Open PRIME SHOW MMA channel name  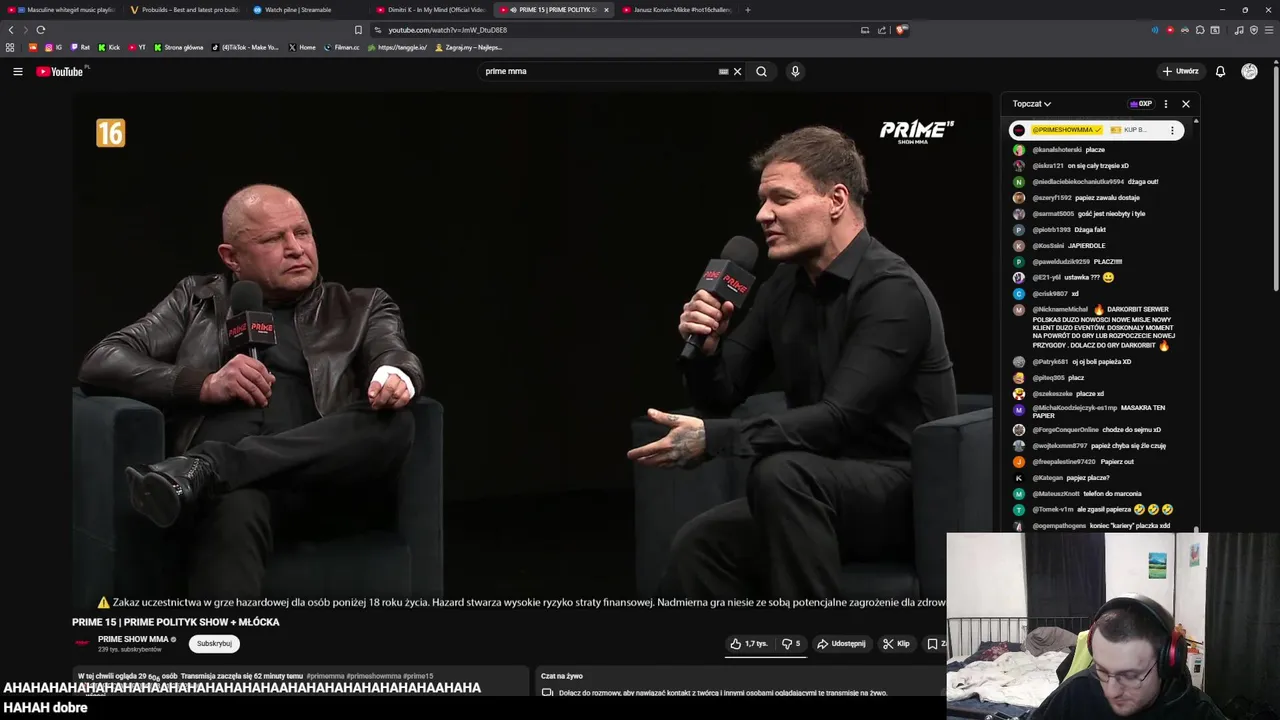(133, 639)
